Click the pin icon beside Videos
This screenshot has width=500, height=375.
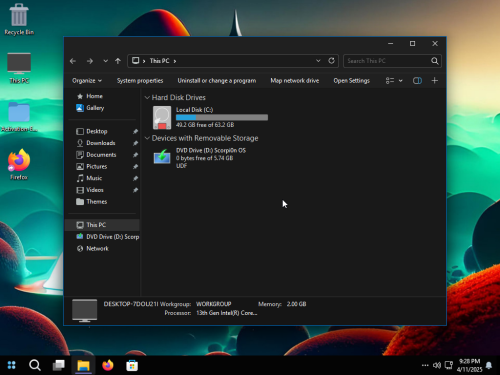[135, 190]
